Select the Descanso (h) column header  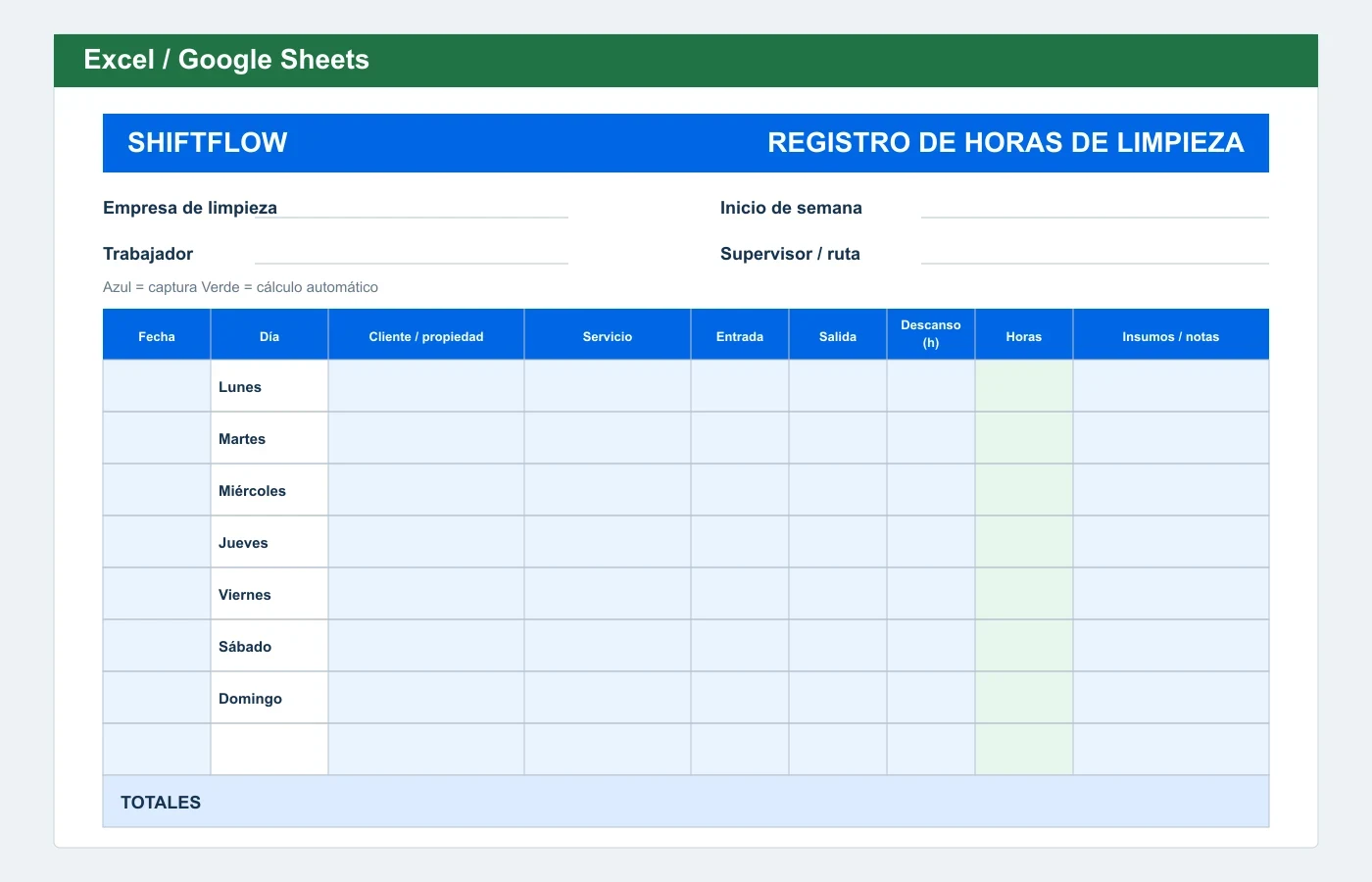coord(931,335)
